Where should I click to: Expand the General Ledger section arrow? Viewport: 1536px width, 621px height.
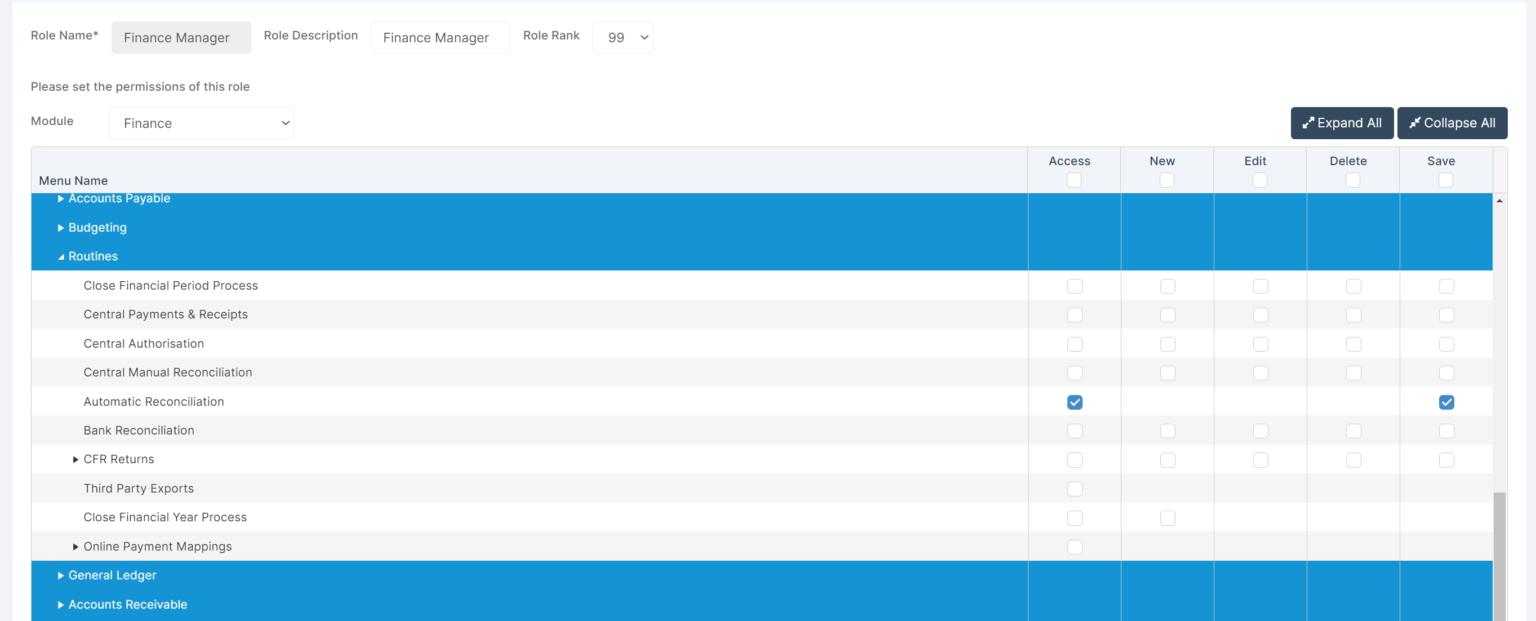(x=61, y=576)
